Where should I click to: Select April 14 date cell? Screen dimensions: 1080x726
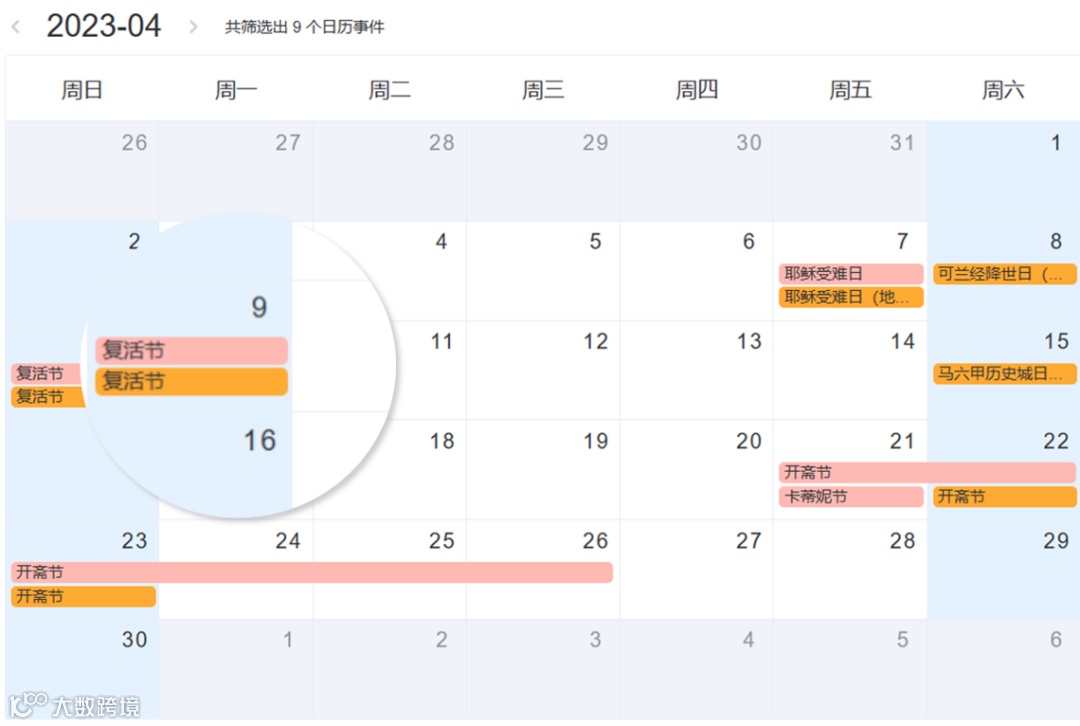(850, 371)
